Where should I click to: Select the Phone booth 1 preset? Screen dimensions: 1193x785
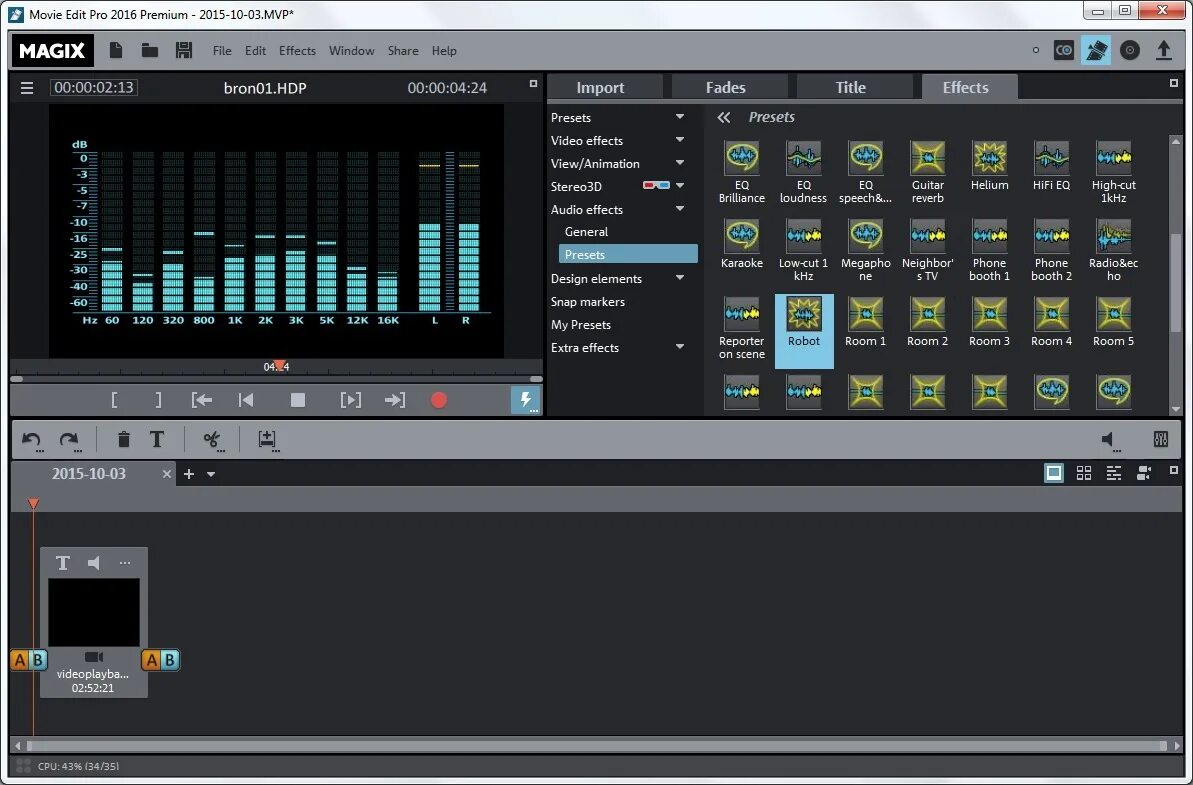point(989,251)
